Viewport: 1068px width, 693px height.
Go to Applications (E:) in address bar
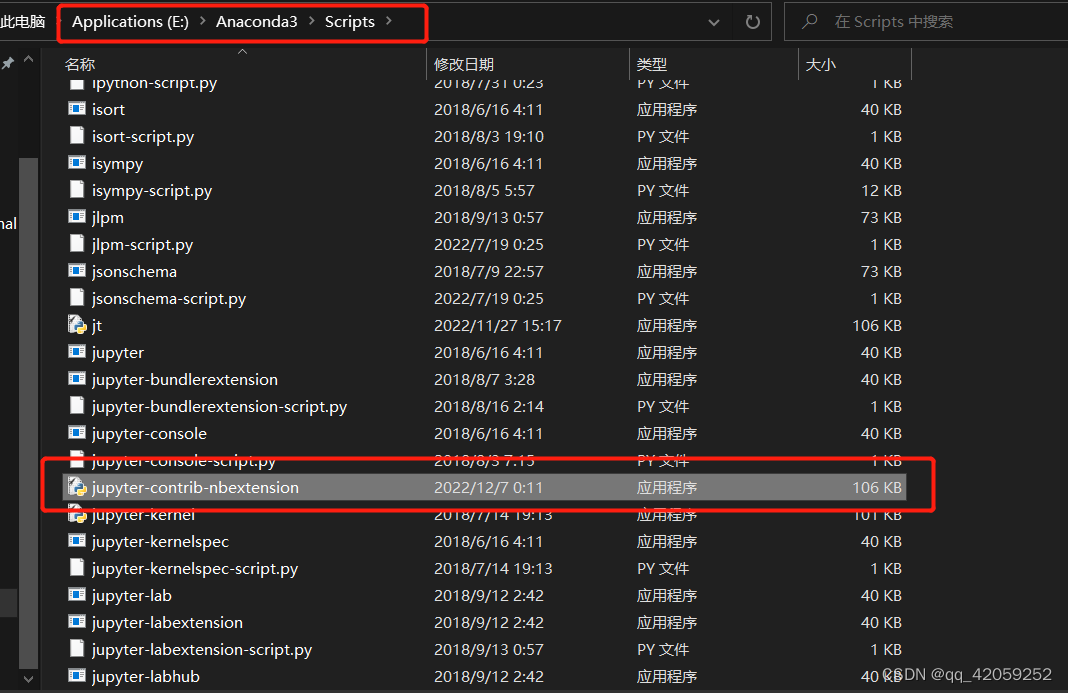130,22
